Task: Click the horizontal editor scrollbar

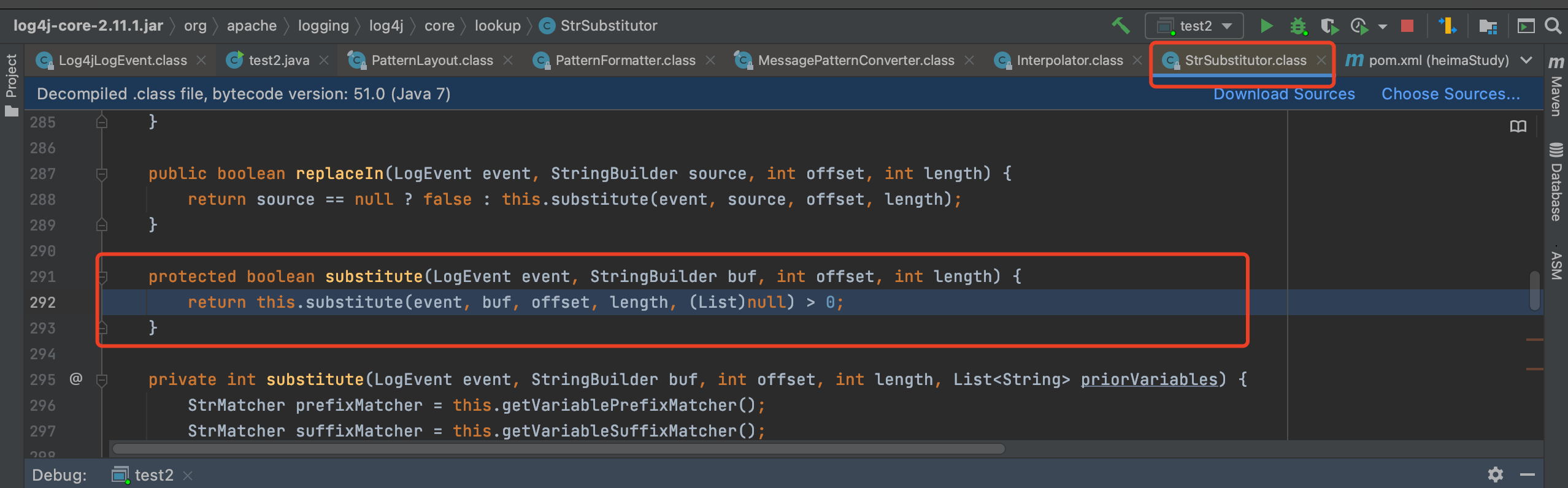Action: click(x=558, y=449)
